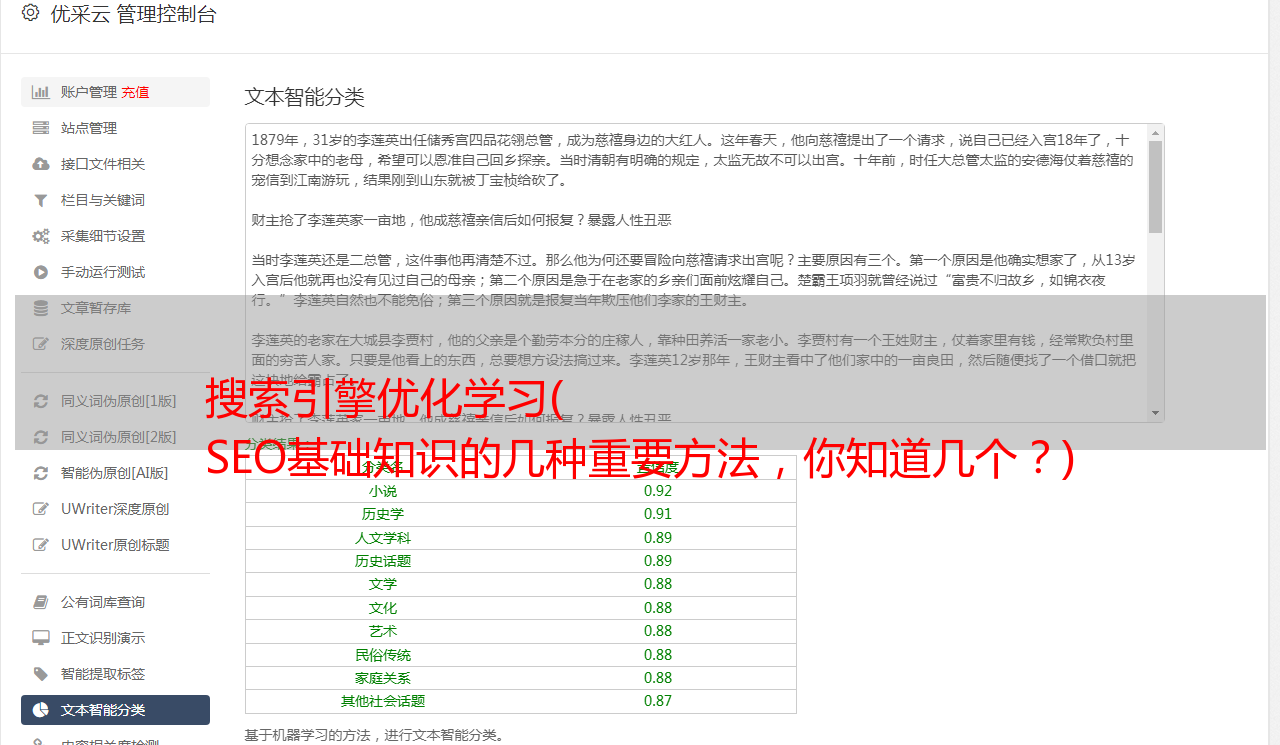Select the 小说 category cell

383,491
